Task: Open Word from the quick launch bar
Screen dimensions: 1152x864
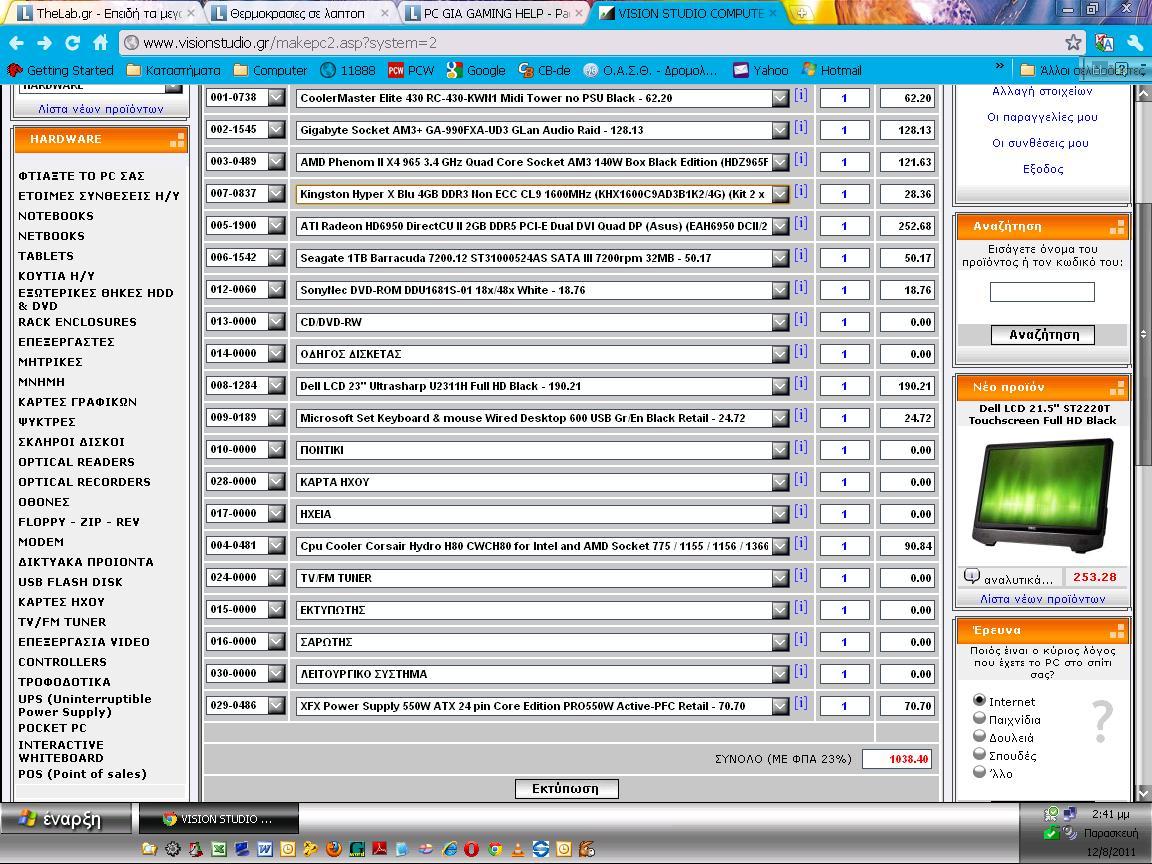Action: tap(264, 849)
